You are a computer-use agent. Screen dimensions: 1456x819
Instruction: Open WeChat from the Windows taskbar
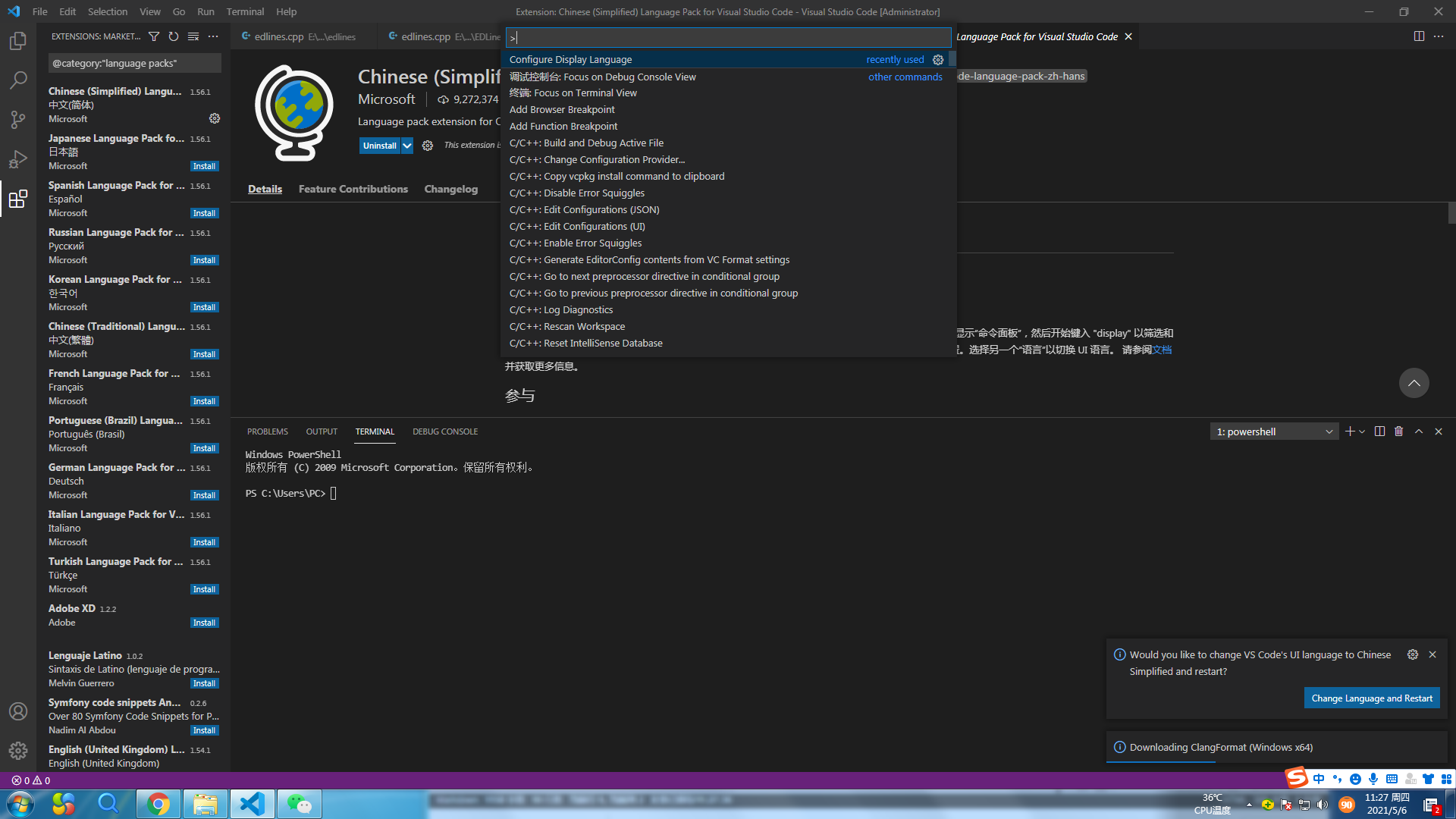300,804
